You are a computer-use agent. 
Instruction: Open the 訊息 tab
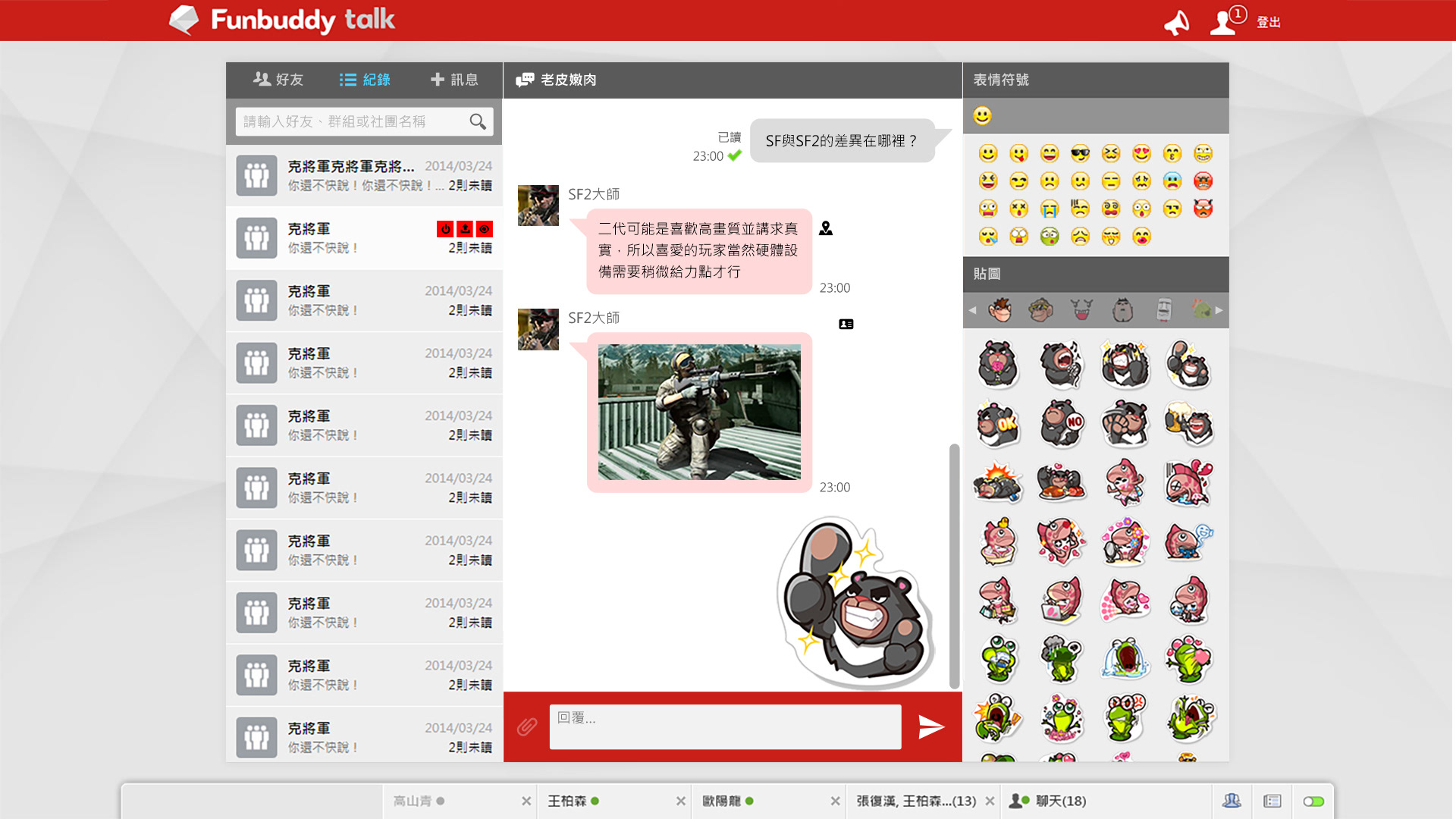coord(454,80)
